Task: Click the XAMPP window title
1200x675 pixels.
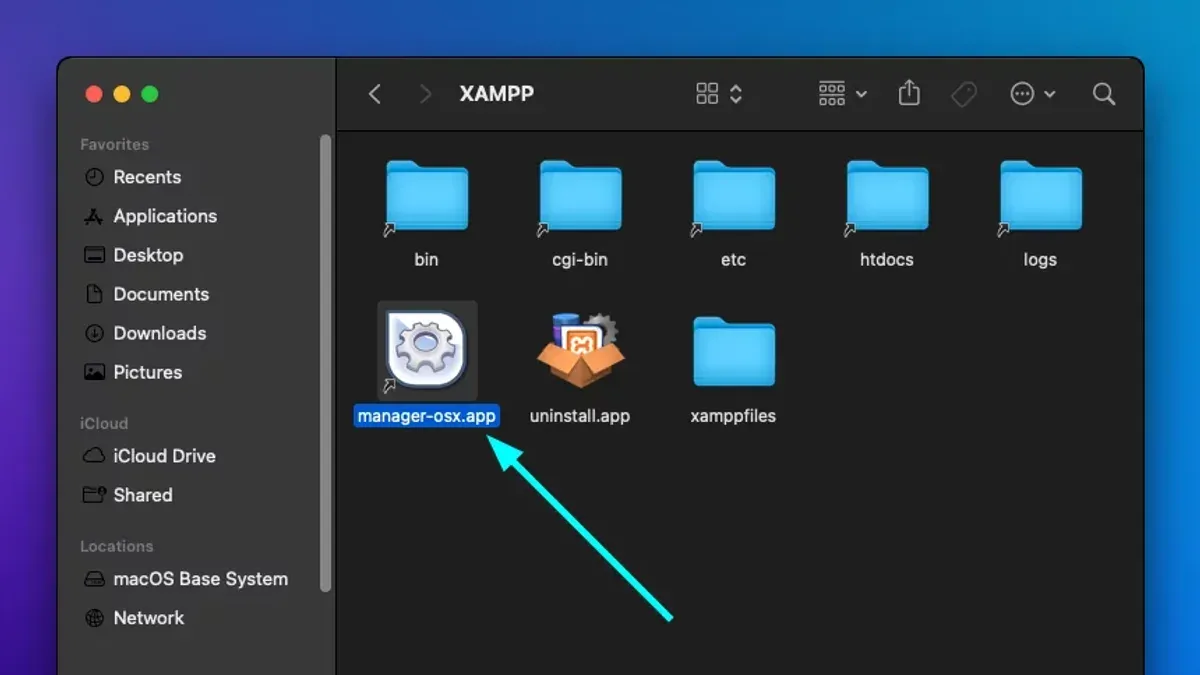Action: [x=497, y=94]
